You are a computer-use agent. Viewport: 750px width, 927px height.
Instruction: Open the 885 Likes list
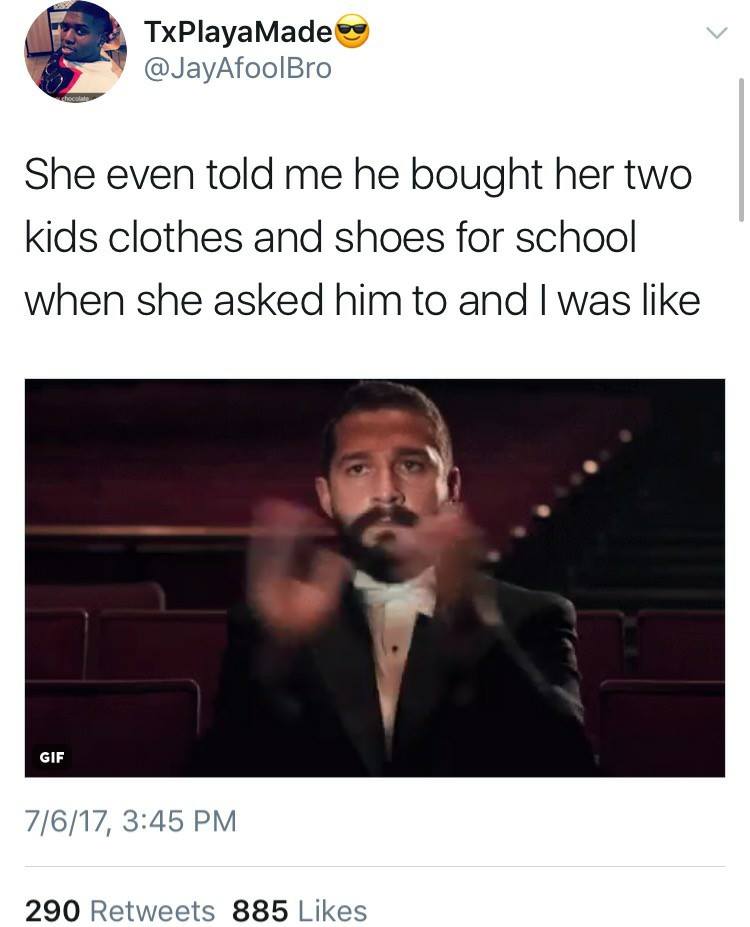[x=300, y=909]
